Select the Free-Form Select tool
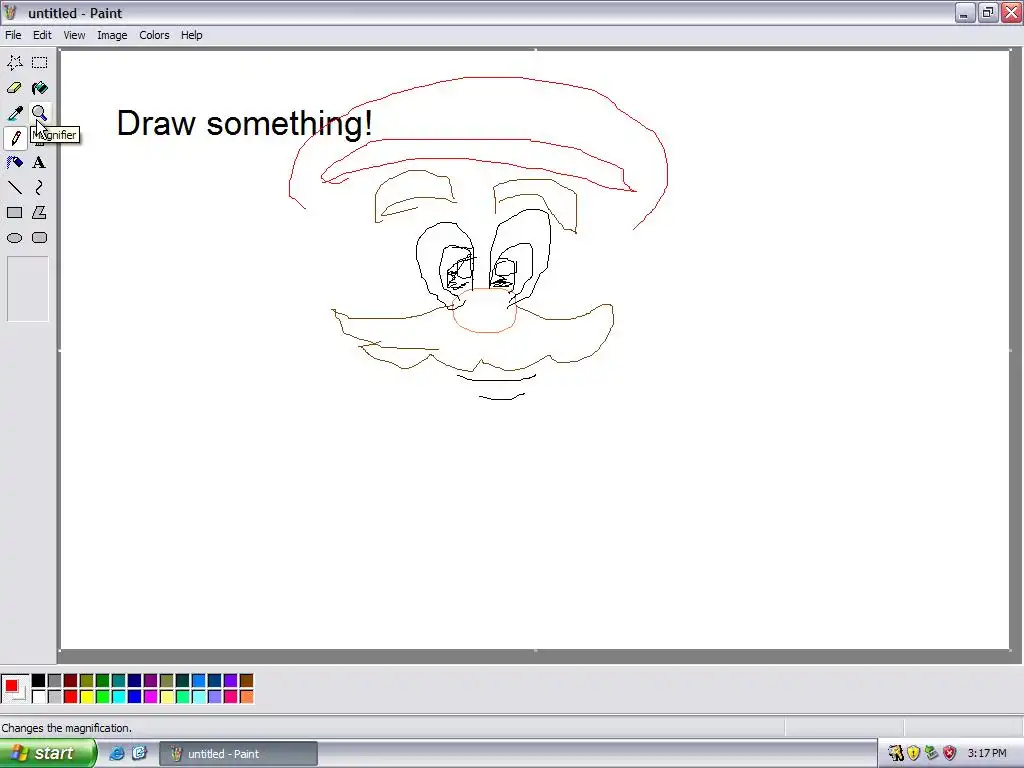 point(14,63)
